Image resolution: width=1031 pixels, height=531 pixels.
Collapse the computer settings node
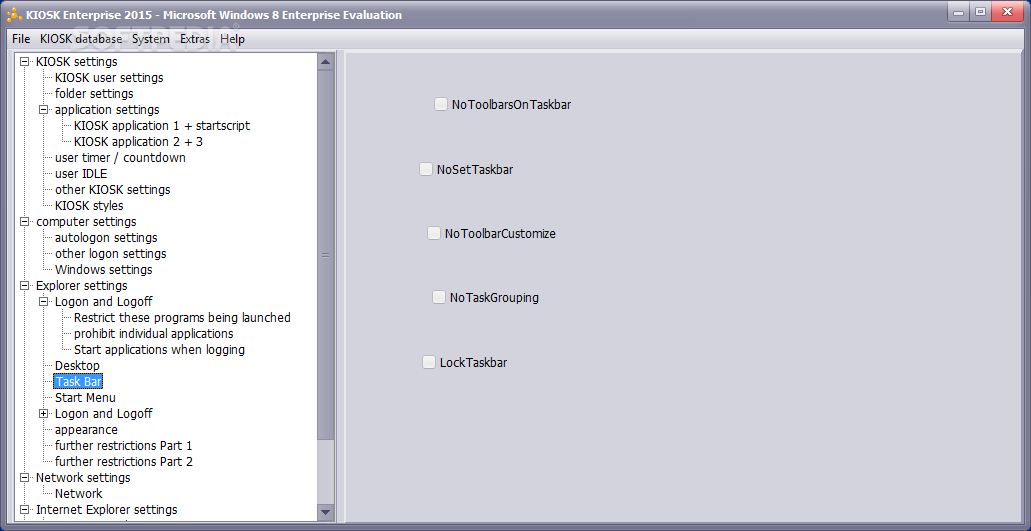25,221
